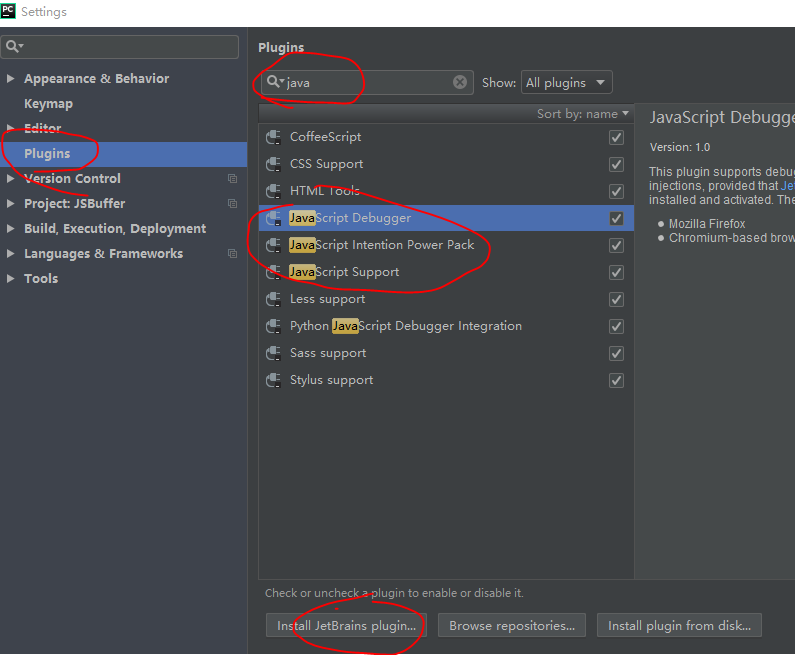Screen dimensions: 795x655
Task: Open Build, Execution, Deployment settings
Action: 115,229
